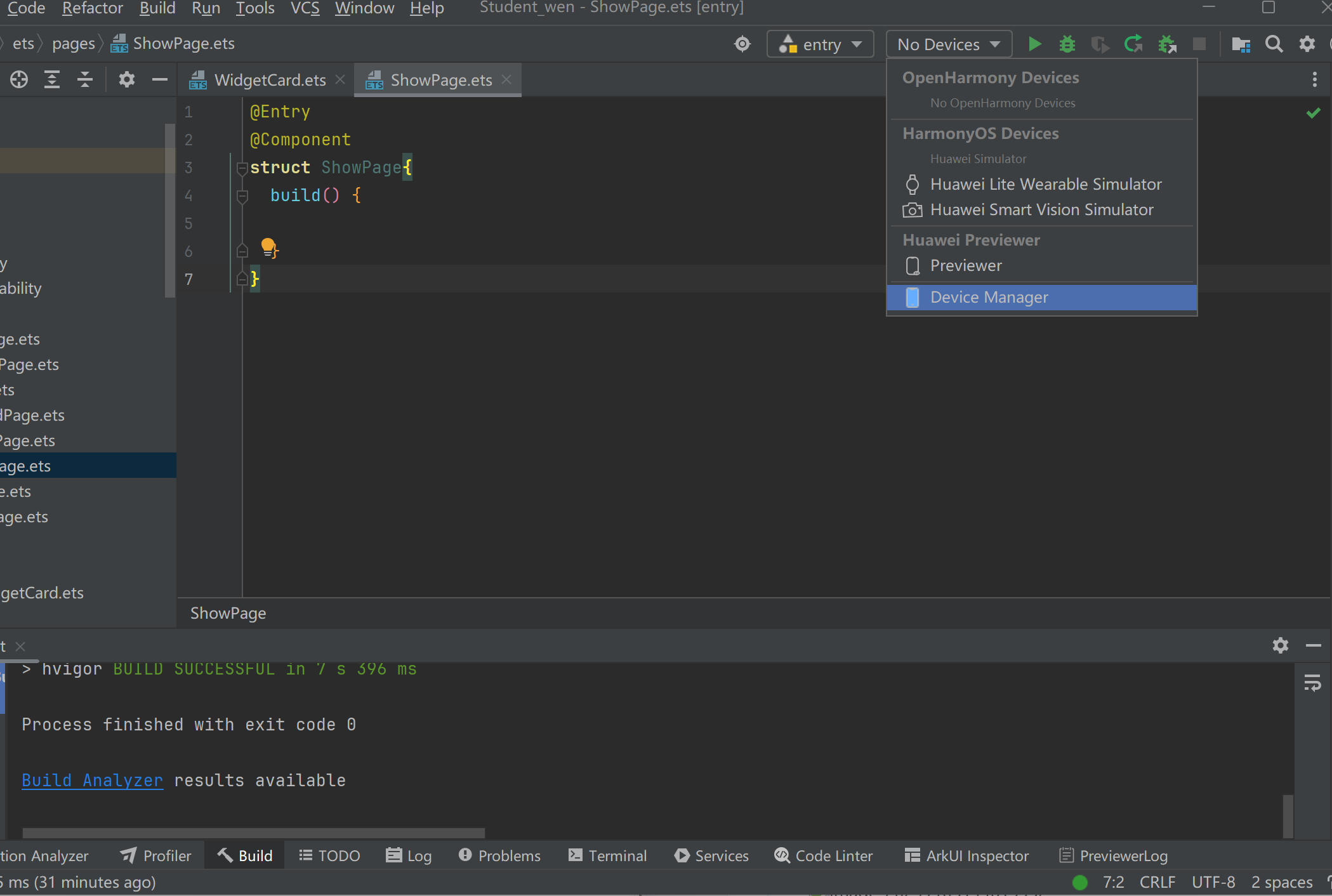Fold marker at closing brace line 7

(x=242, y=279)
